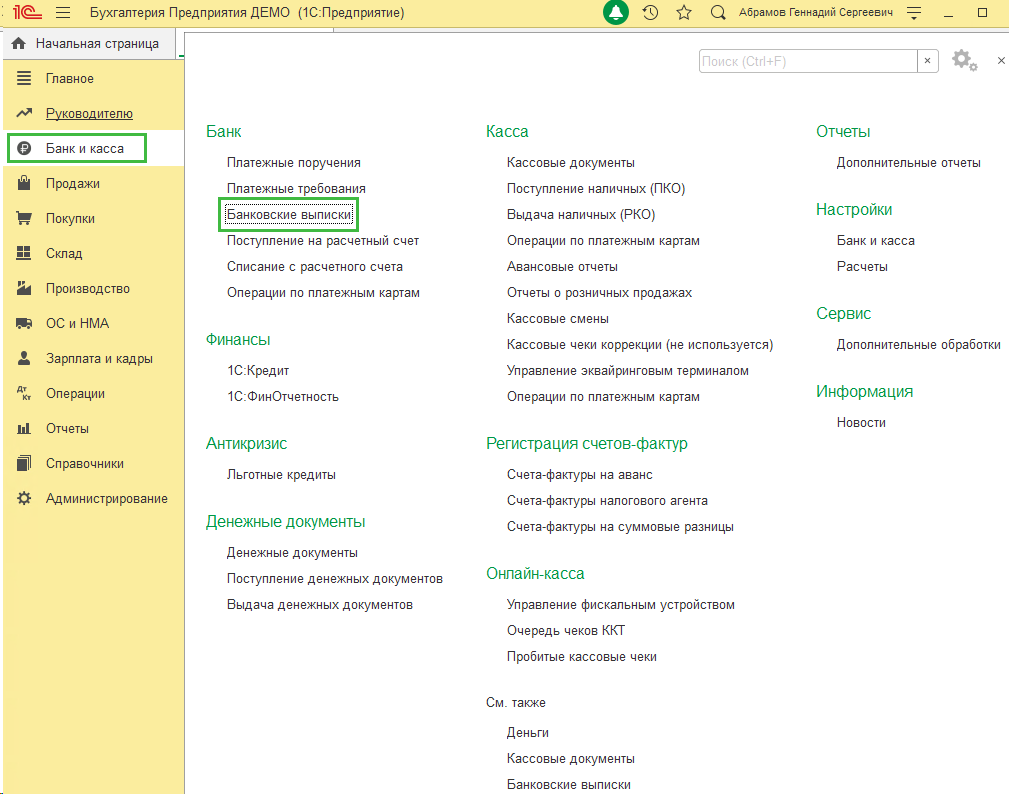Open 1С:ФинОтчетность link
Viewport: 1009px width, 794px height.
pyautogui.click(x=282, y=396)
